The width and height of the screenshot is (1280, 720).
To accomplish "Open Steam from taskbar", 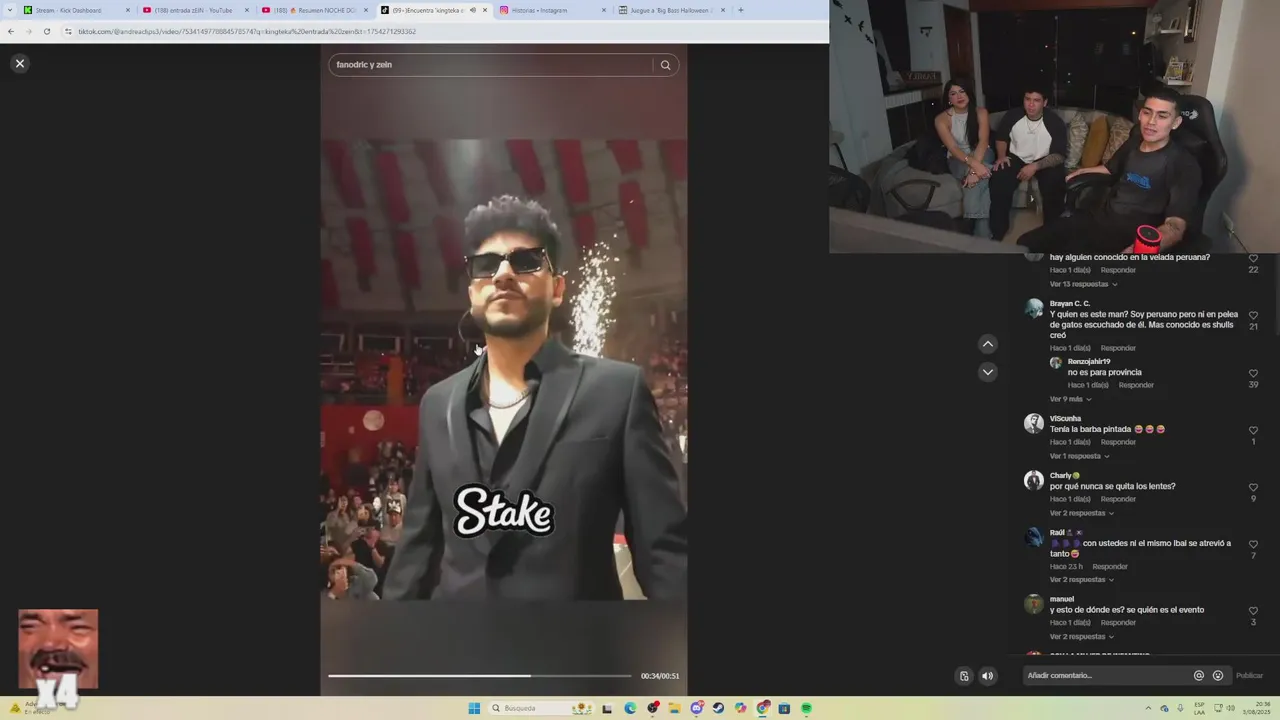I will [718, 708].
